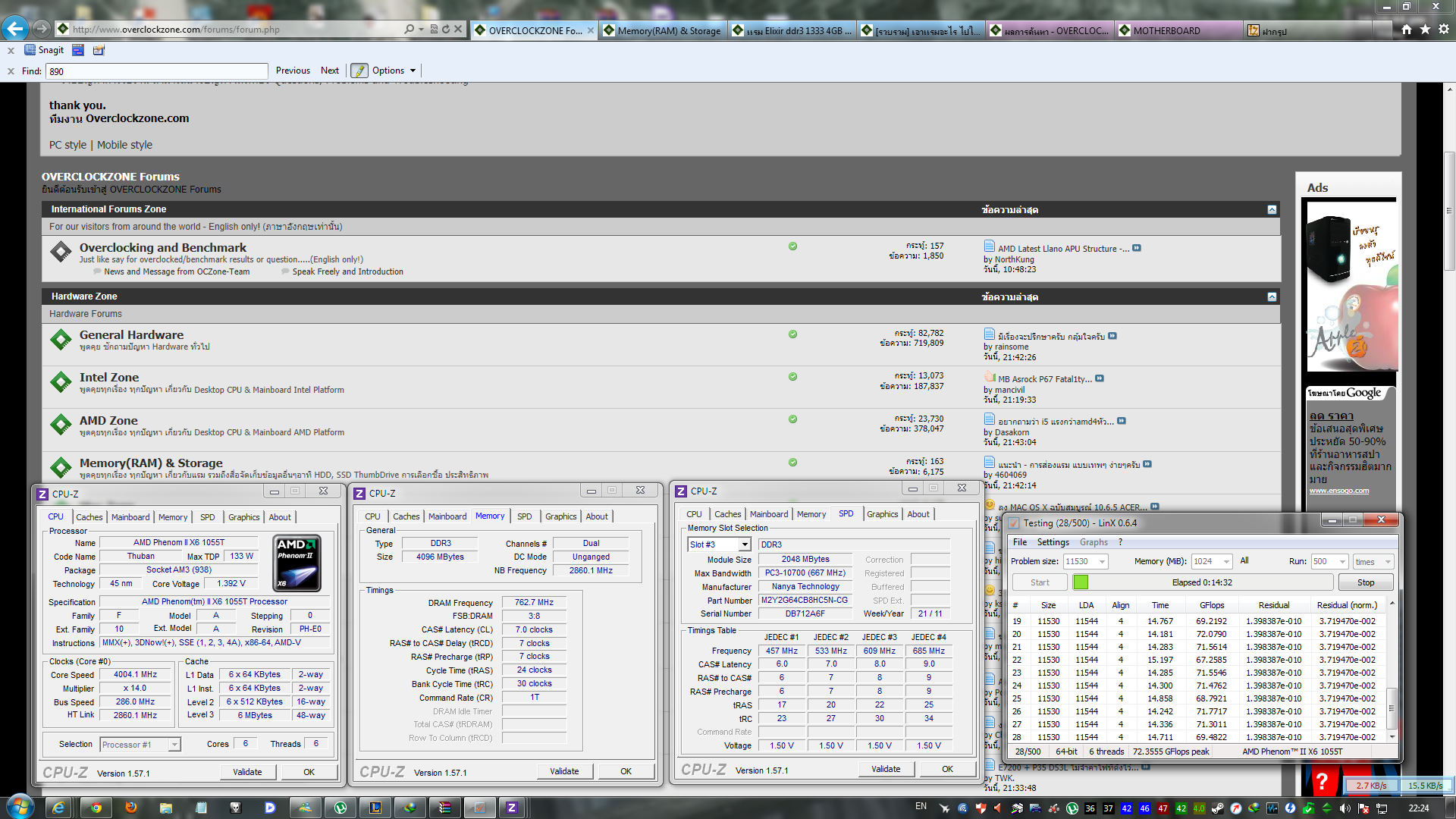Click the refresh page icon in address bar

tap(446, 30)
